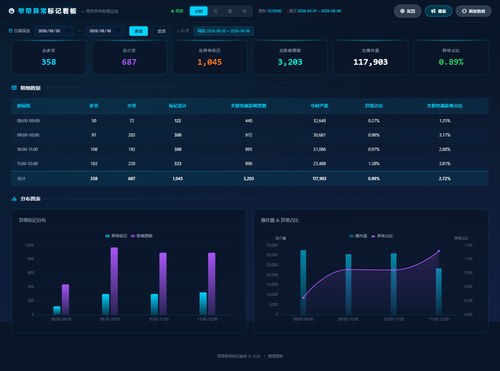Select the highlighted hourly granularity tab

(x=199, y=11)
